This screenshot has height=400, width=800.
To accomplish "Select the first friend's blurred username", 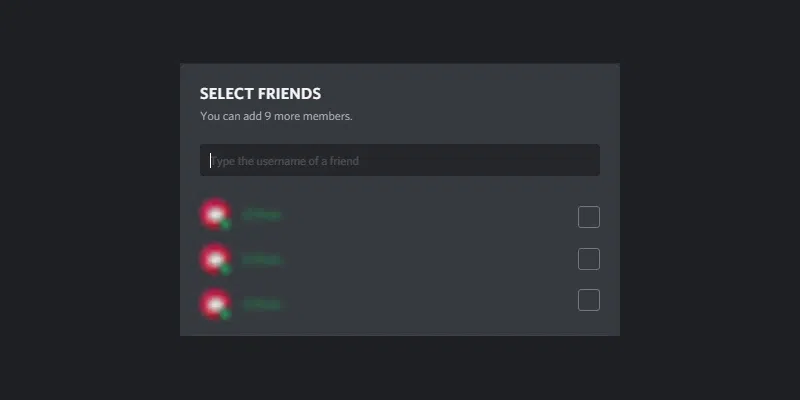I will coord(262,215).
